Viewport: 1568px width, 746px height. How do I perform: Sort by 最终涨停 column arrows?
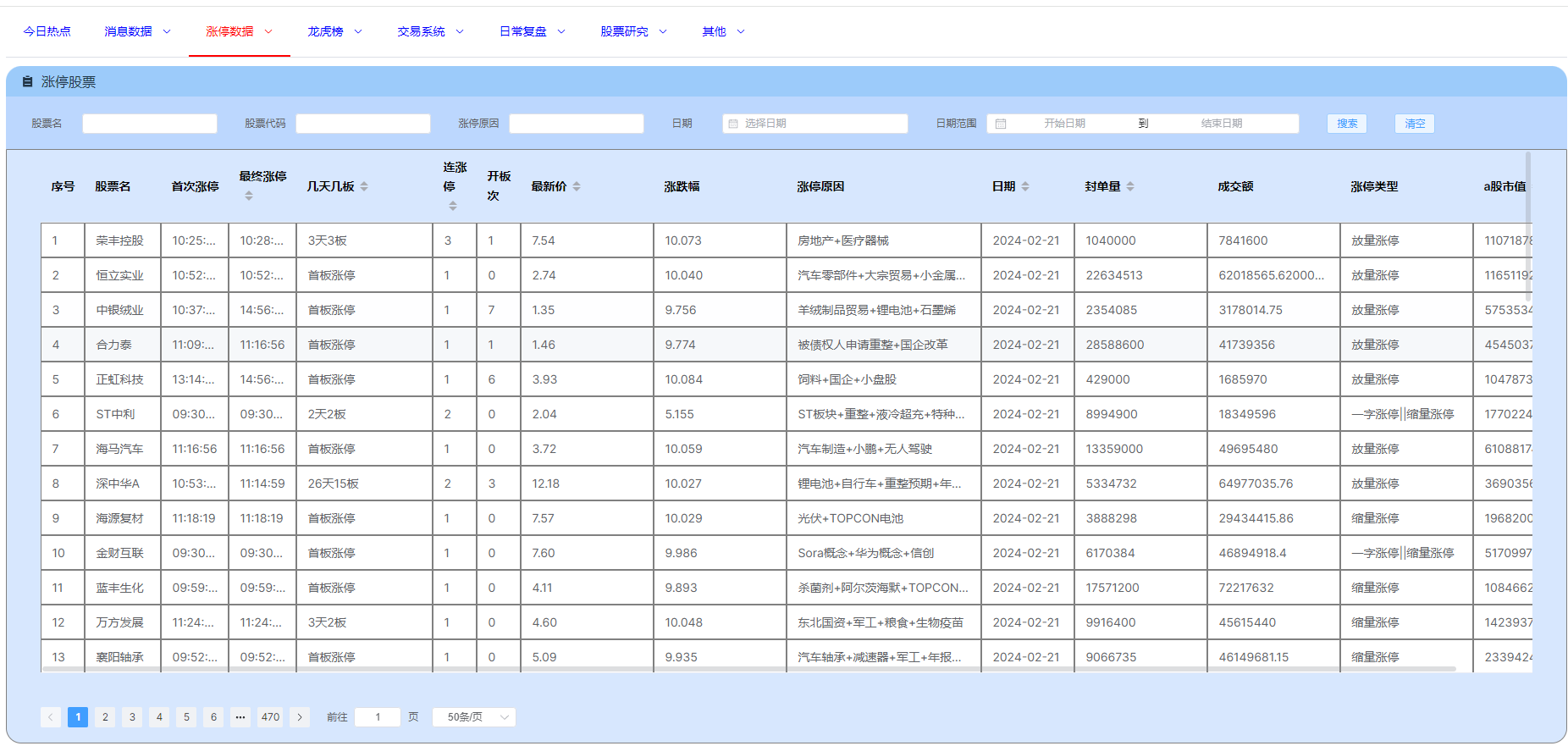[249, 196]
